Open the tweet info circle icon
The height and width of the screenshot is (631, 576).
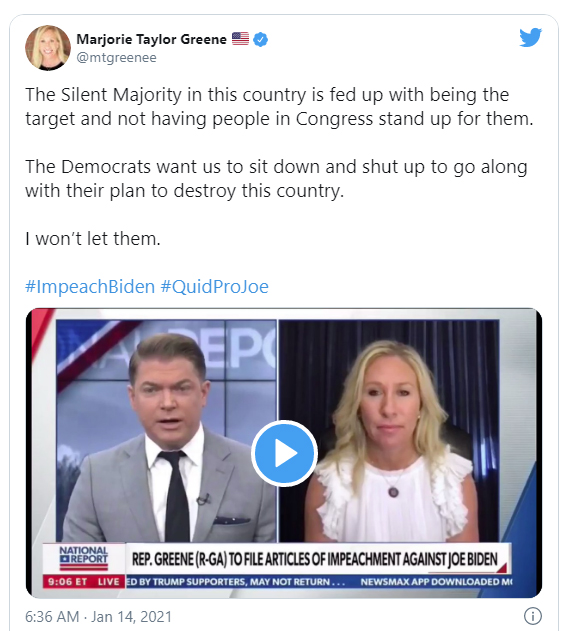click(x=533, y=616)
